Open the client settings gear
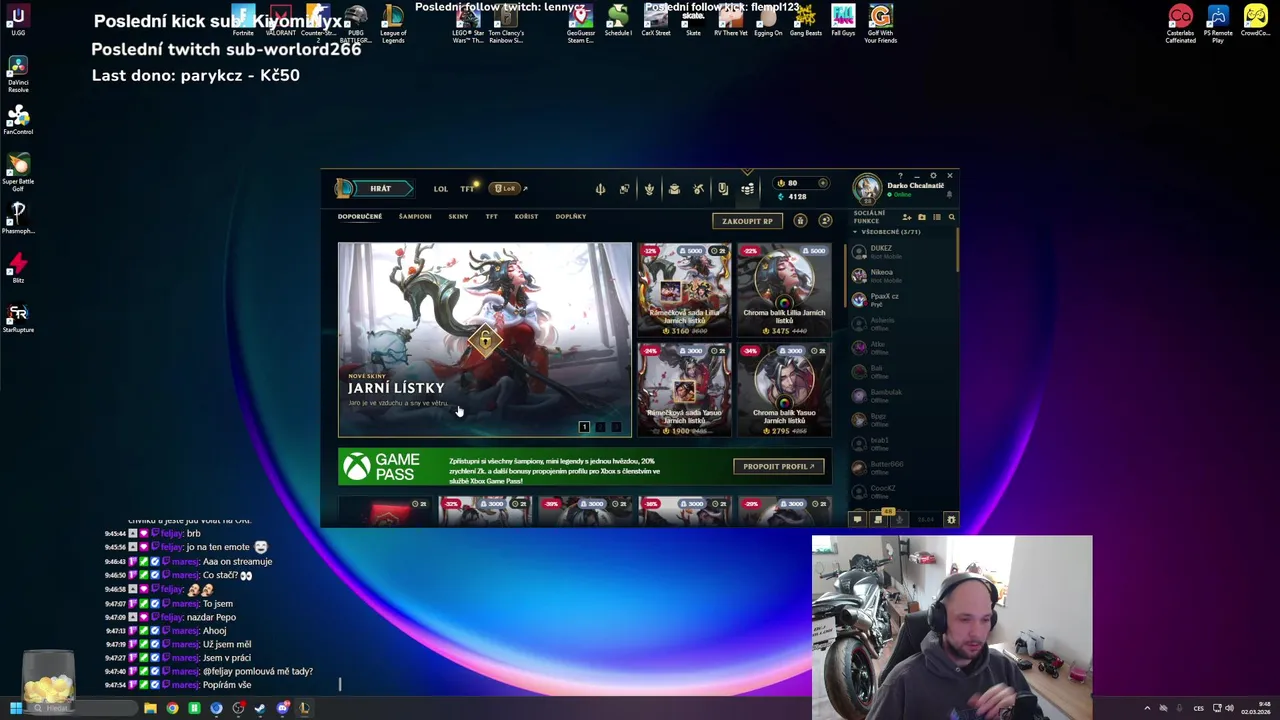1280x720 pixels. pyautogui.click(x=933, y=176)
